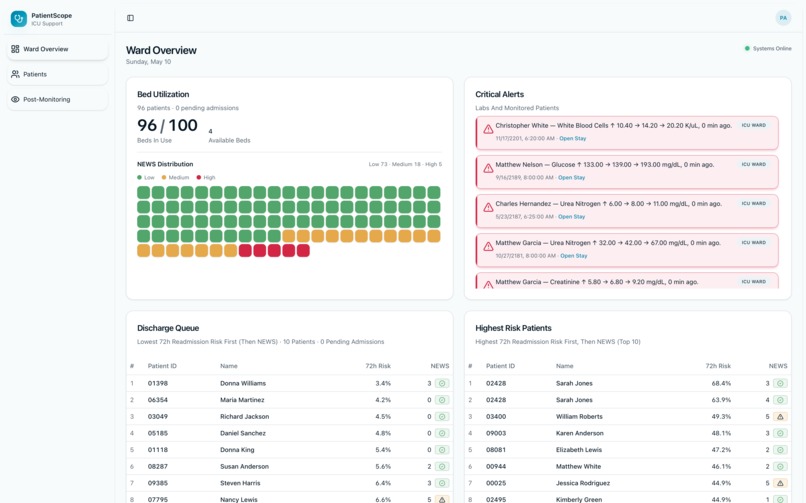The width and height of the screenshot is (806, 503).
Task: Click NEWS status icon for Karen Anderson
Action: (780, 433)
